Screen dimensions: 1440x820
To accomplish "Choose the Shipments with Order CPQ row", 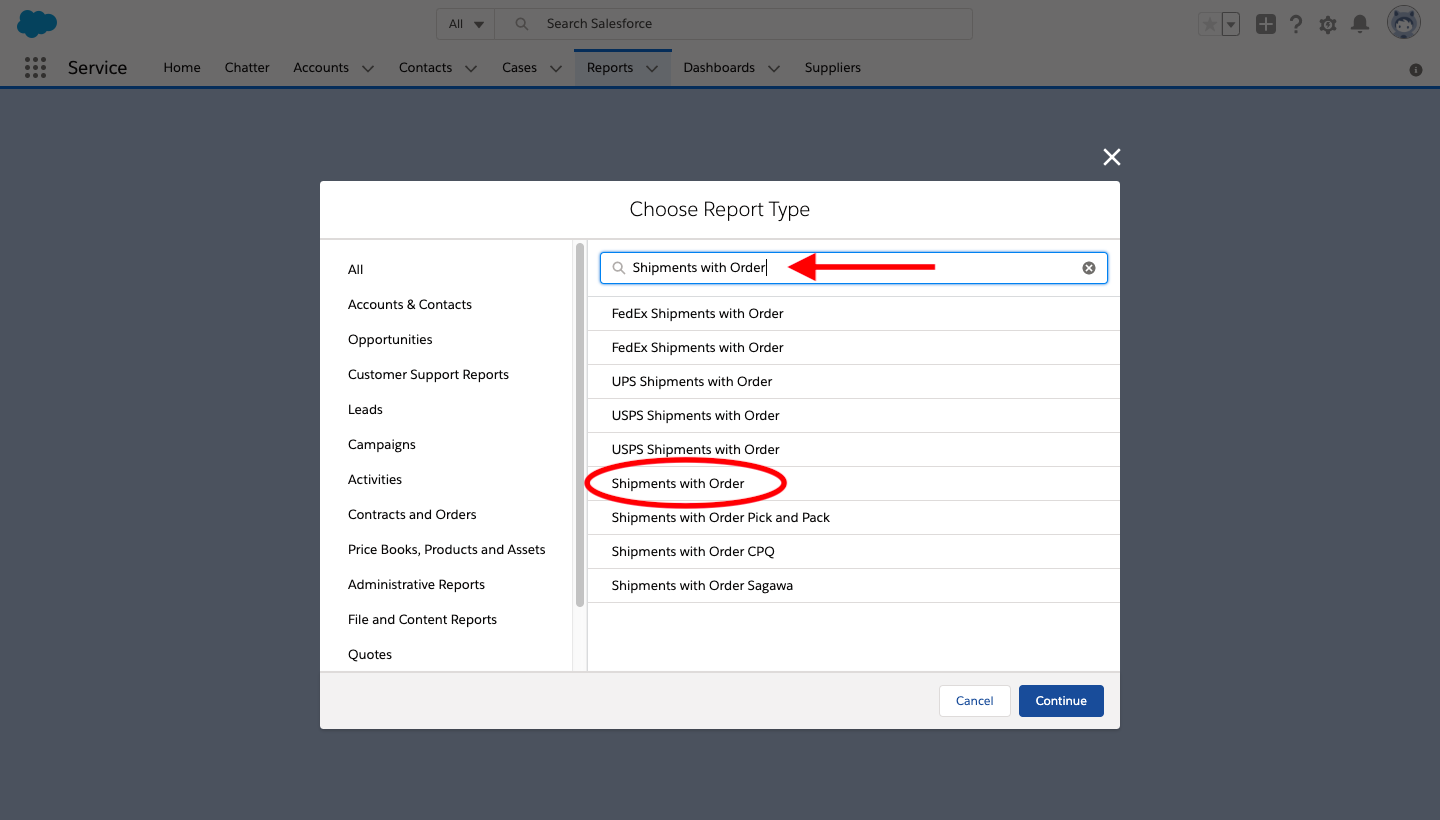I will [x=853, y=552].
